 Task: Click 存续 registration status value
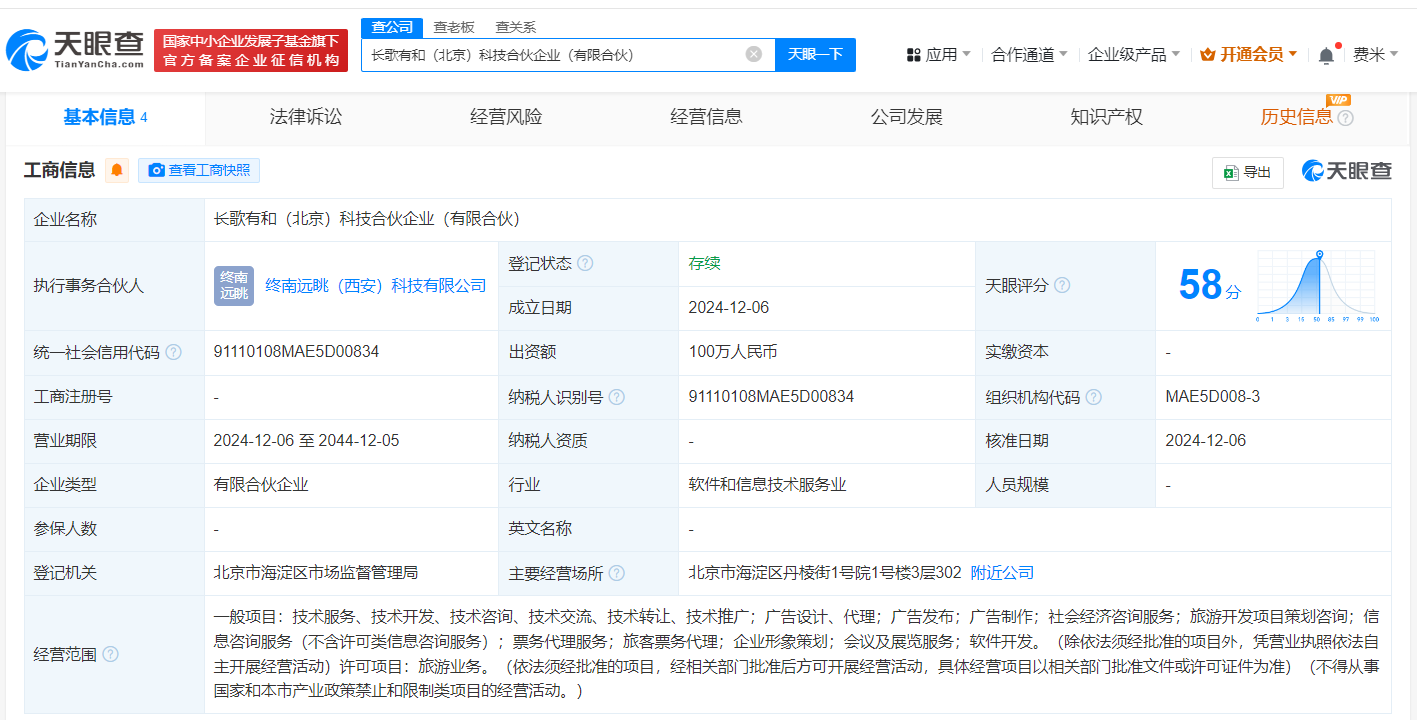click(x=704, y=263)
